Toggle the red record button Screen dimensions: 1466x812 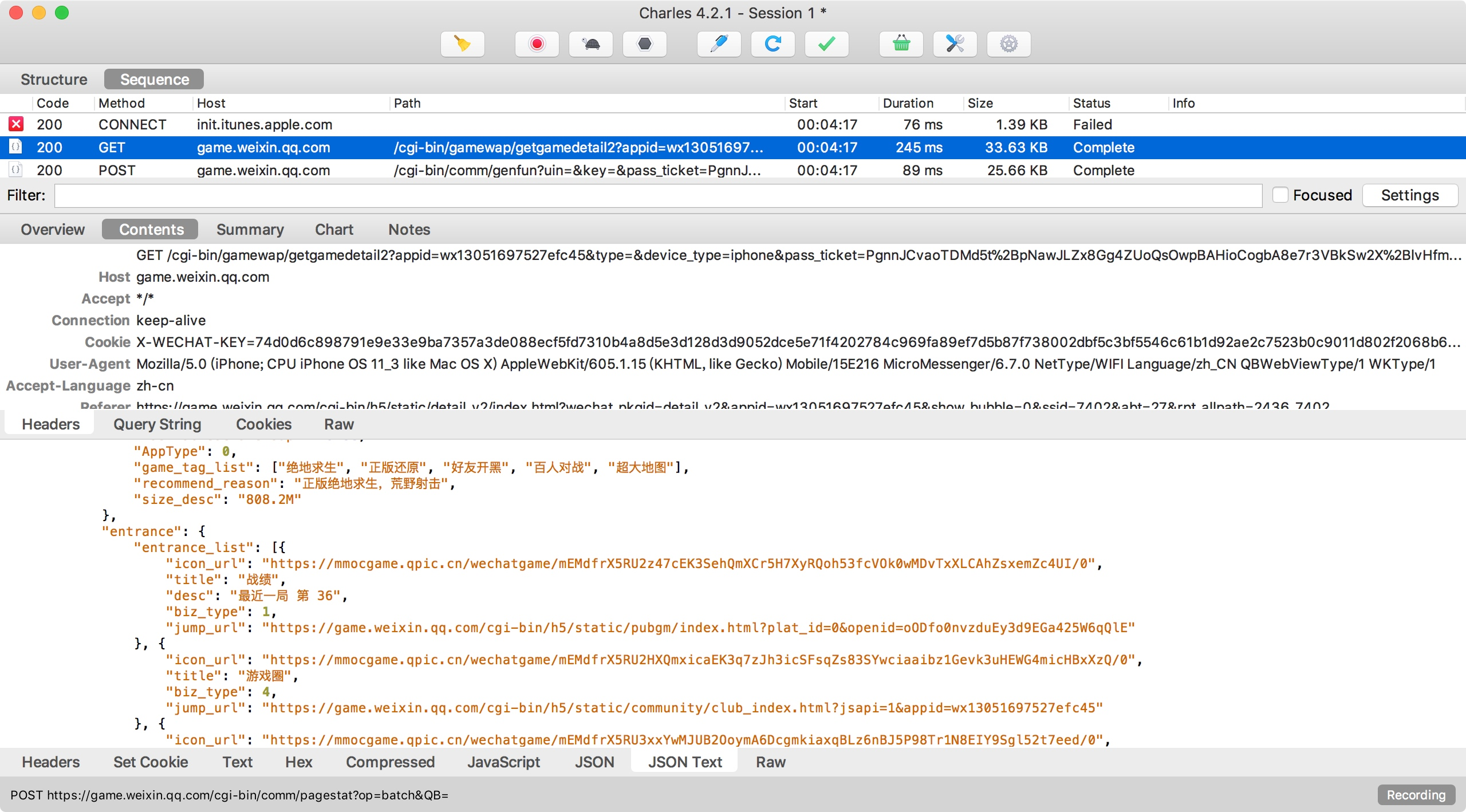pyautogui.click(x=537, y=44)
